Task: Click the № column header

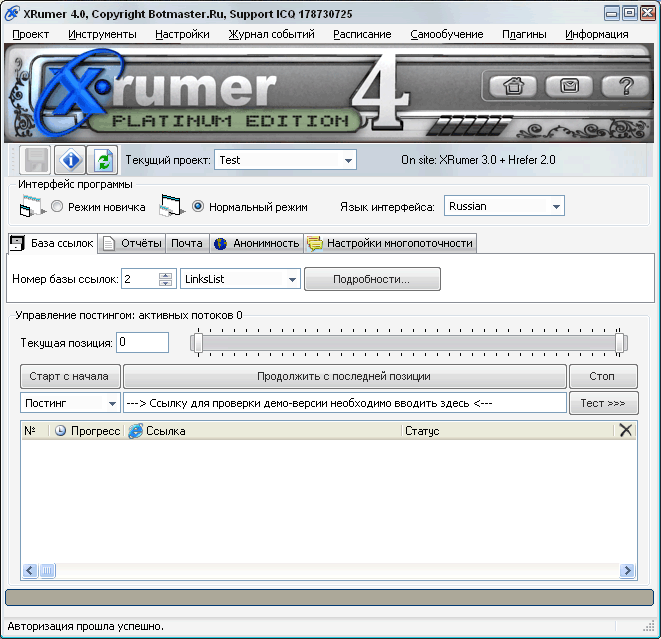Action: [35, 431]
